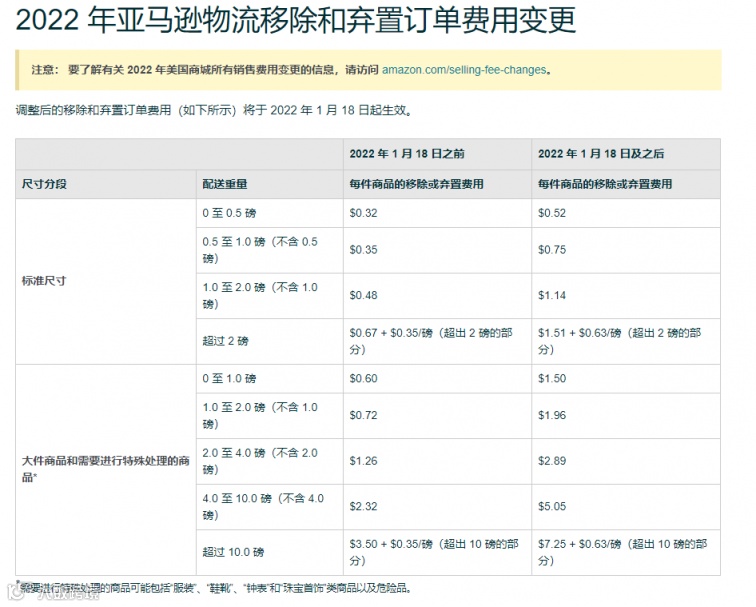
Task: Click the $0.72 fee value
Action: coord(363,415)
